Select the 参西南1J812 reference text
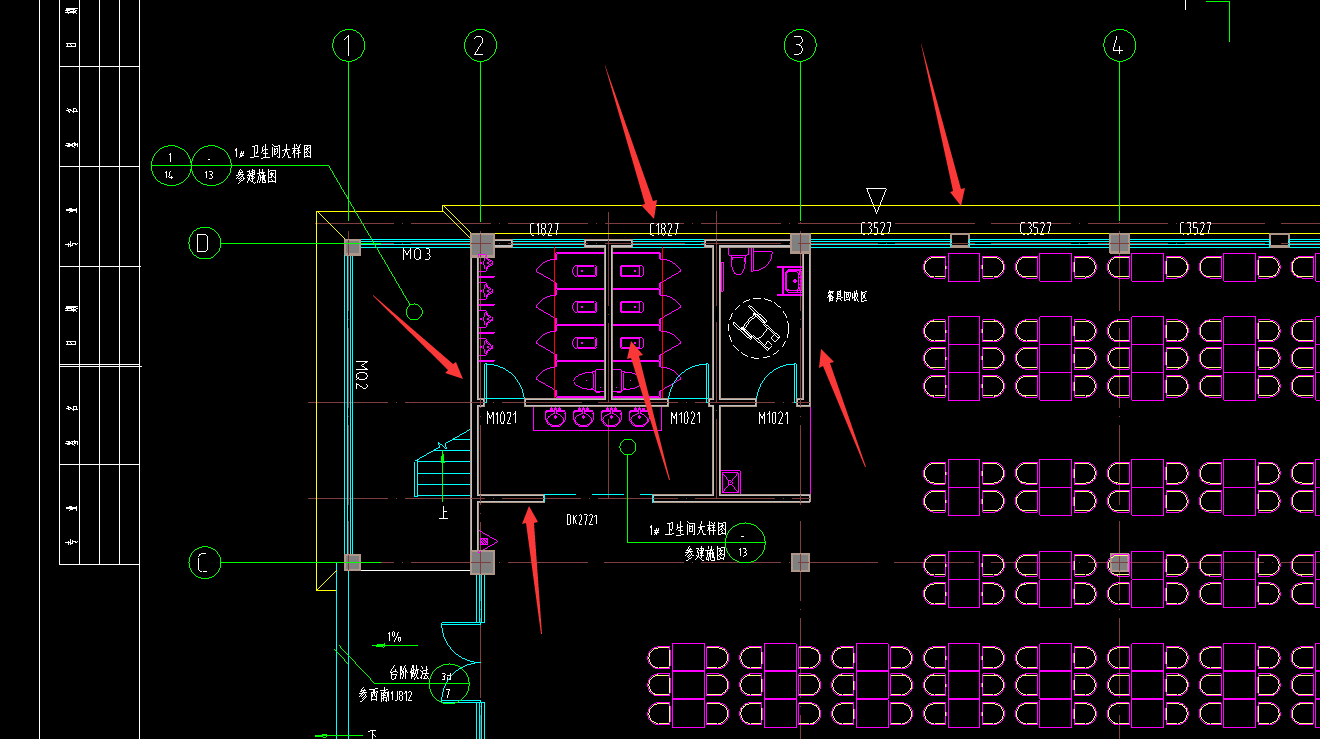This screenshot has width=1320, height=739. 386,694
